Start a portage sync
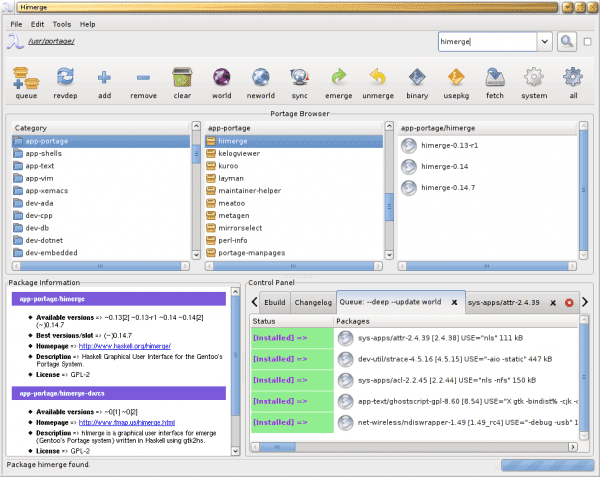600x477 pixels. (300, 77)
